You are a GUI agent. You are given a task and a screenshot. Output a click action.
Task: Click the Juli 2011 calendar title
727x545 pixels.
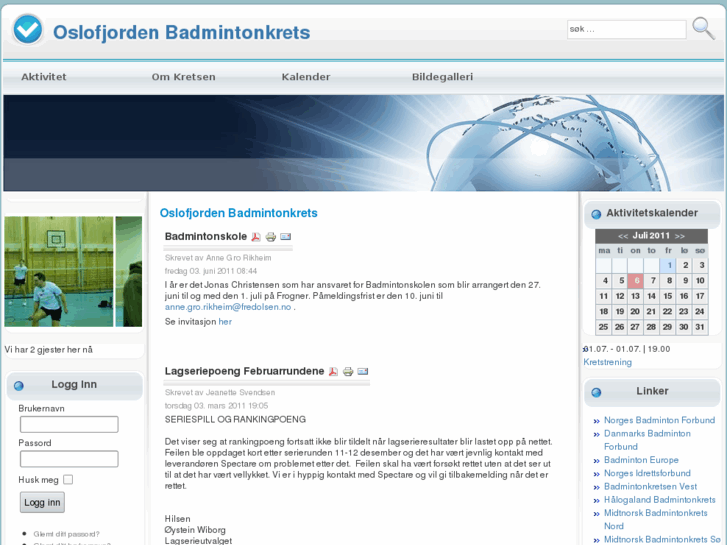[x=651, y=236]
